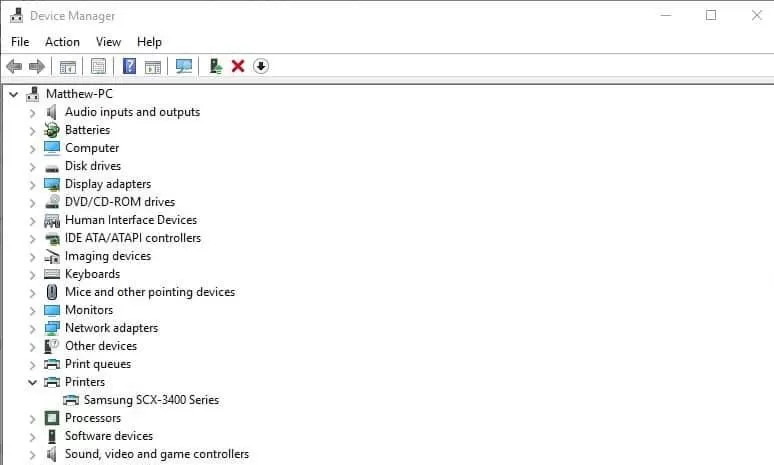Click the red X Uninstall device icon
The width and height of the screenshot is (774, 465).
(x=238, y=66)
